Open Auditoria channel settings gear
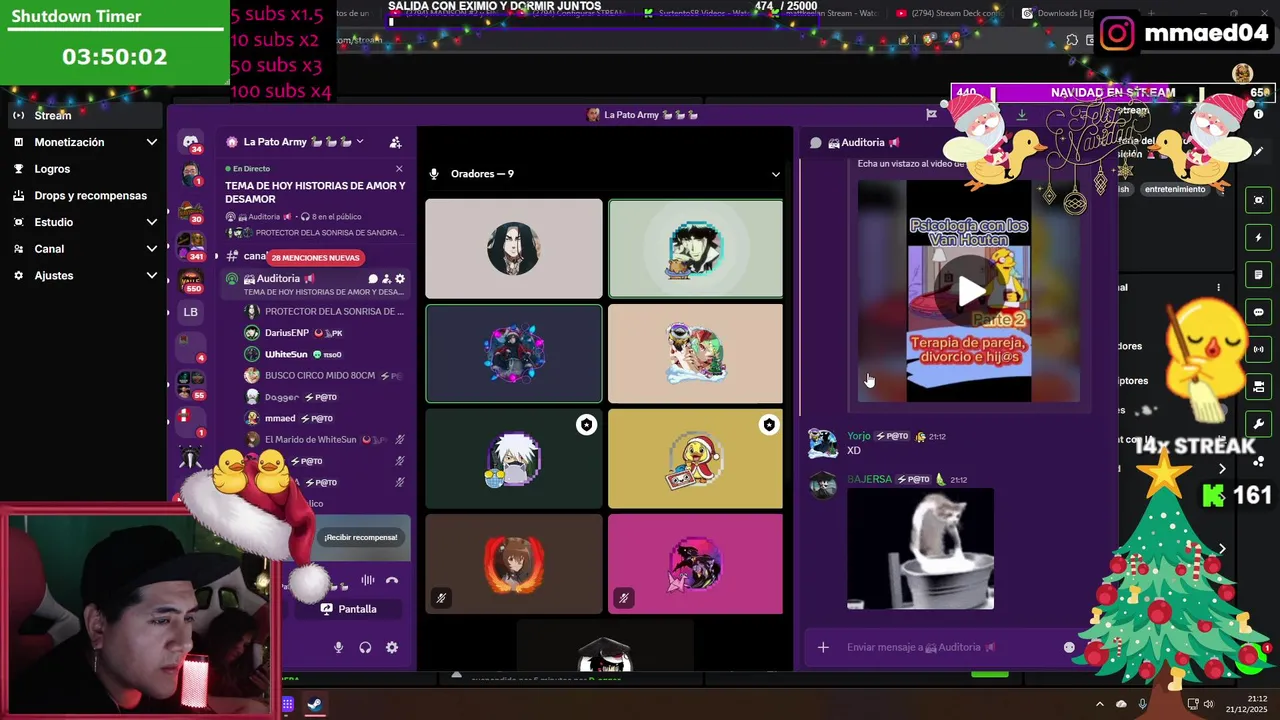 coord(400,279)
